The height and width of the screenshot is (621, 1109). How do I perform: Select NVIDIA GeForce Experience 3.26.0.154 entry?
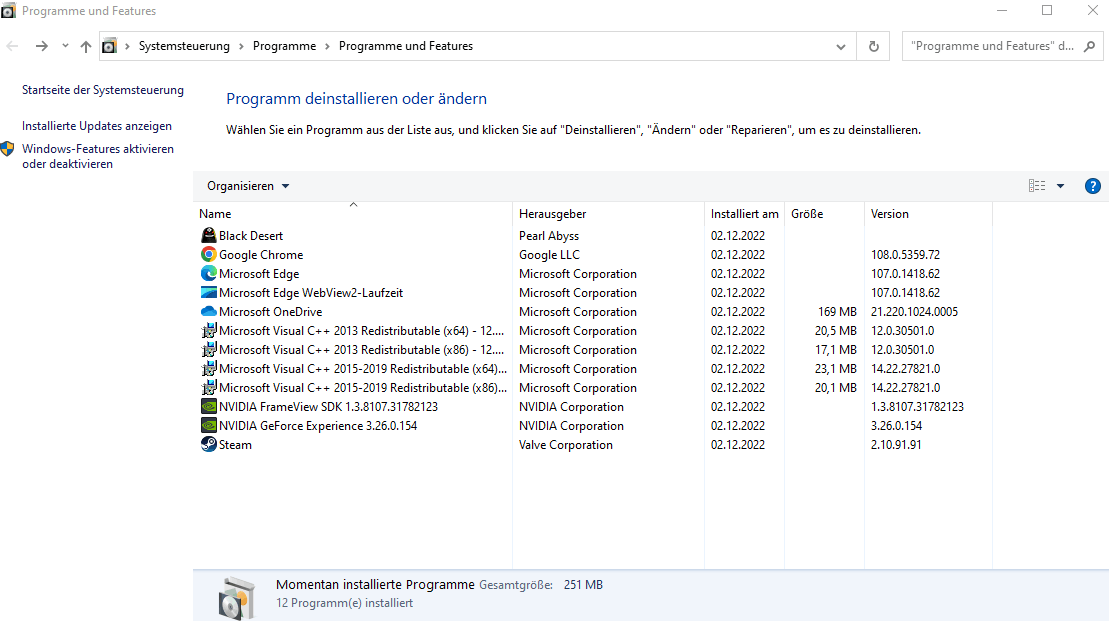click(318, 426)
